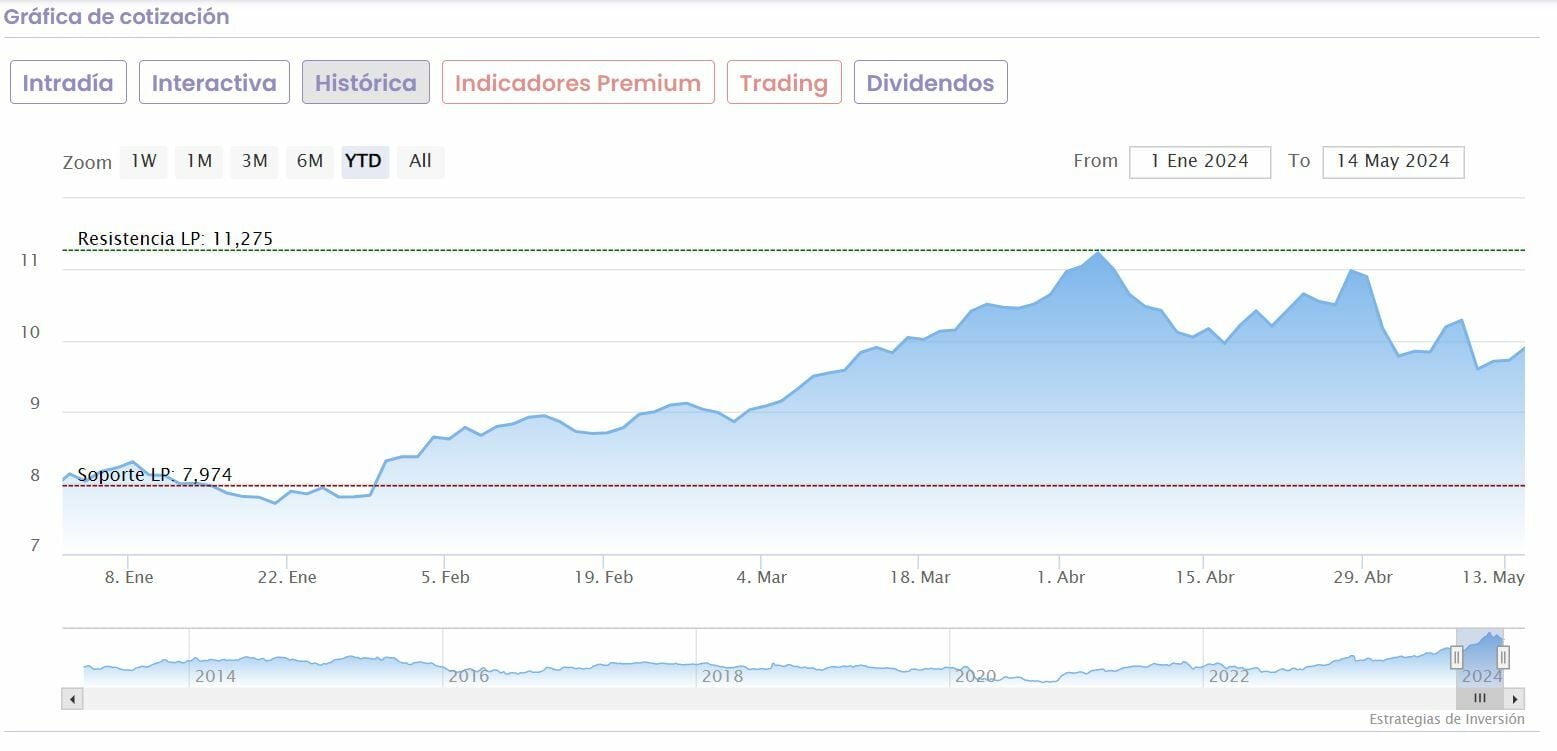Select the 6M zoom range
This screenshot has height=751, width=1557.
pos(310,161)
